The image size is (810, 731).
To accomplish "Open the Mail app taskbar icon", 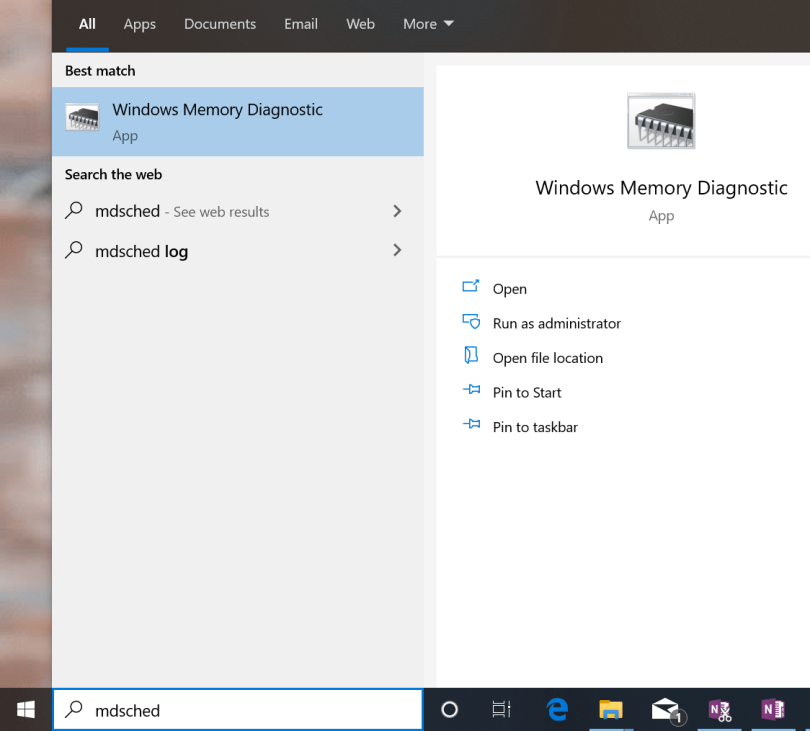I will 665,709.
